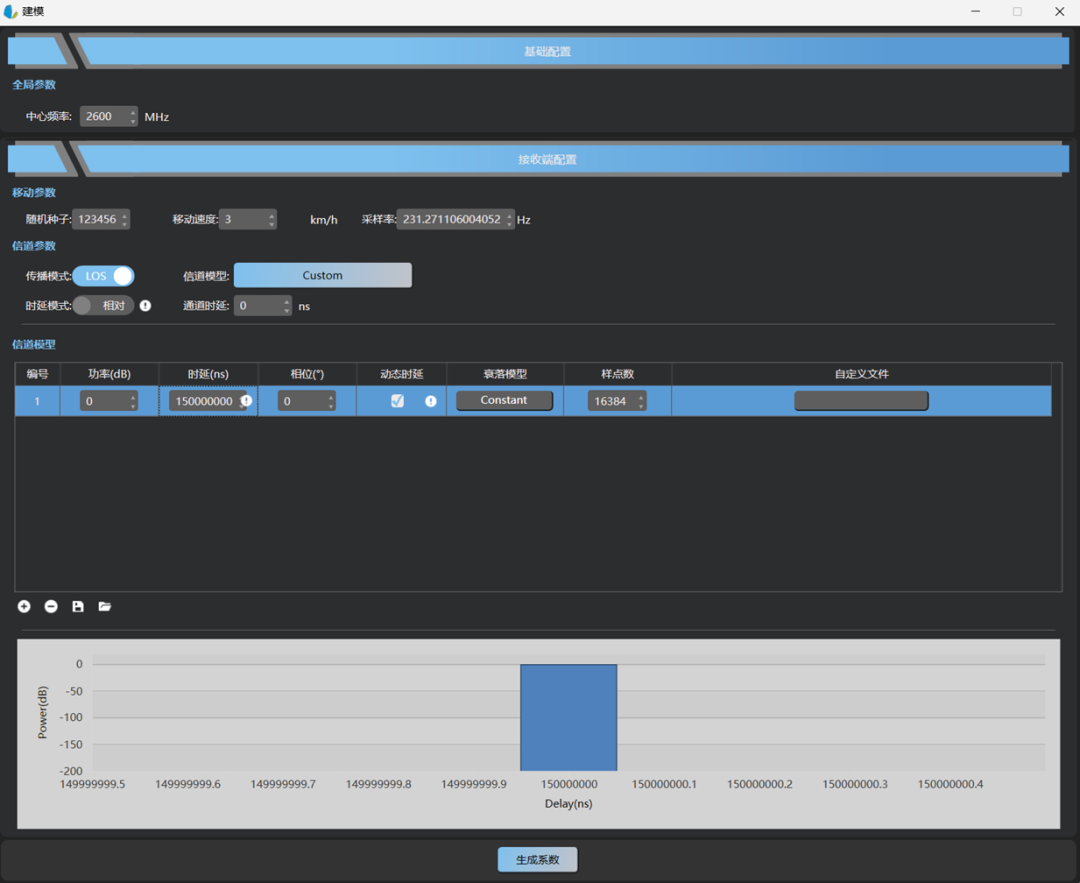This screenshot has width=1080, height=883.
Task: Click the 移动速度 input showing 3
Action: (x=248, y=220)
